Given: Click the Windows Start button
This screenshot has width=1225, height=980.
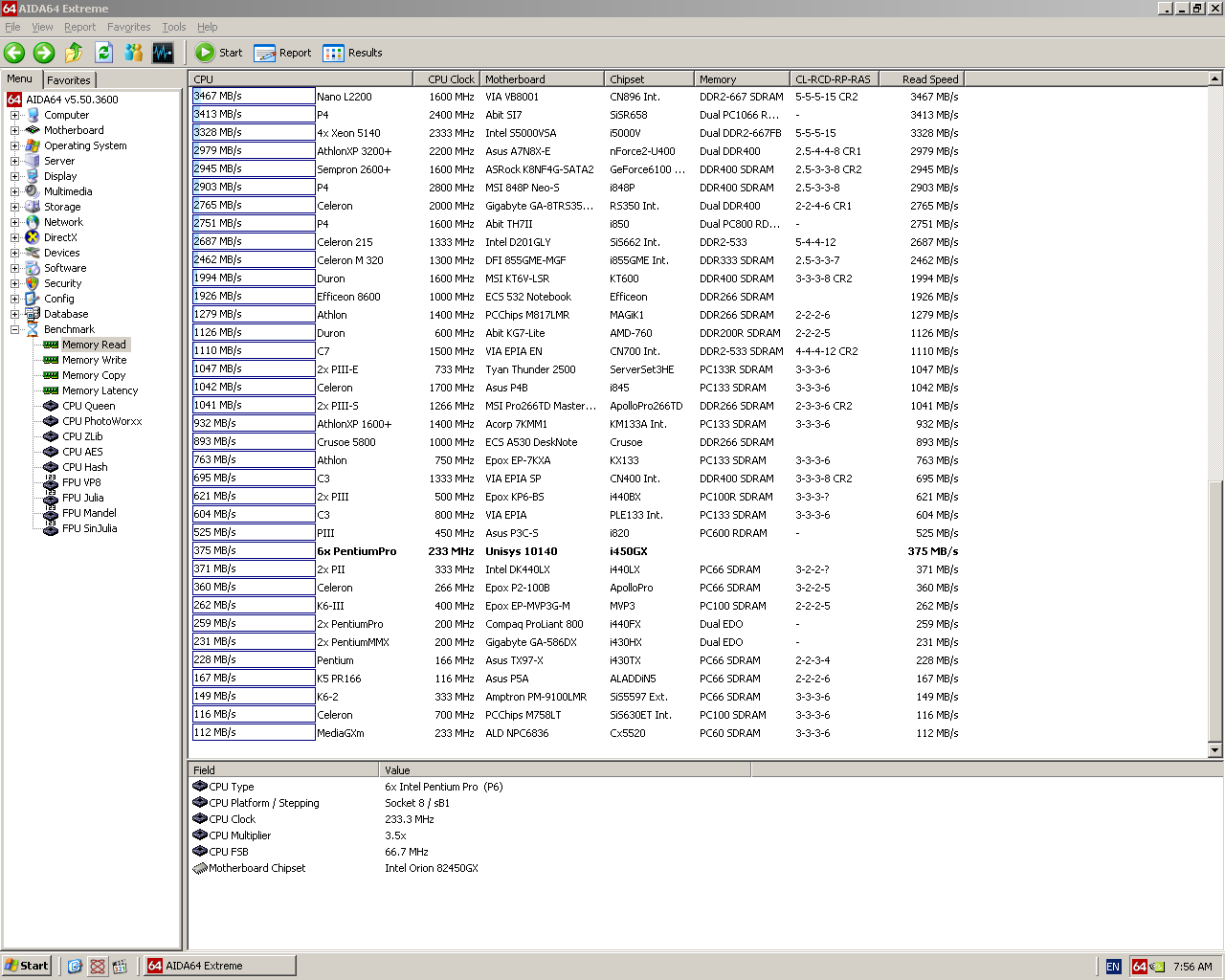Looking at the screenshot, I should point(26,966).
